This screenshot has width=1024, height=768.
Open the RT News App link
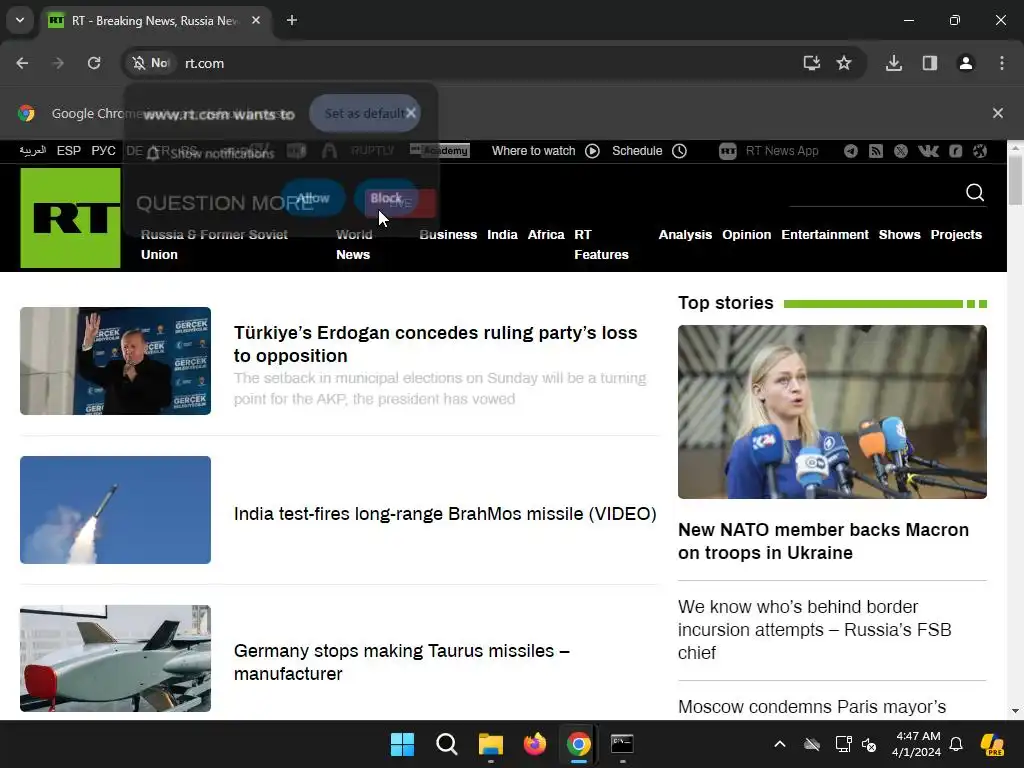coord(769,151)
